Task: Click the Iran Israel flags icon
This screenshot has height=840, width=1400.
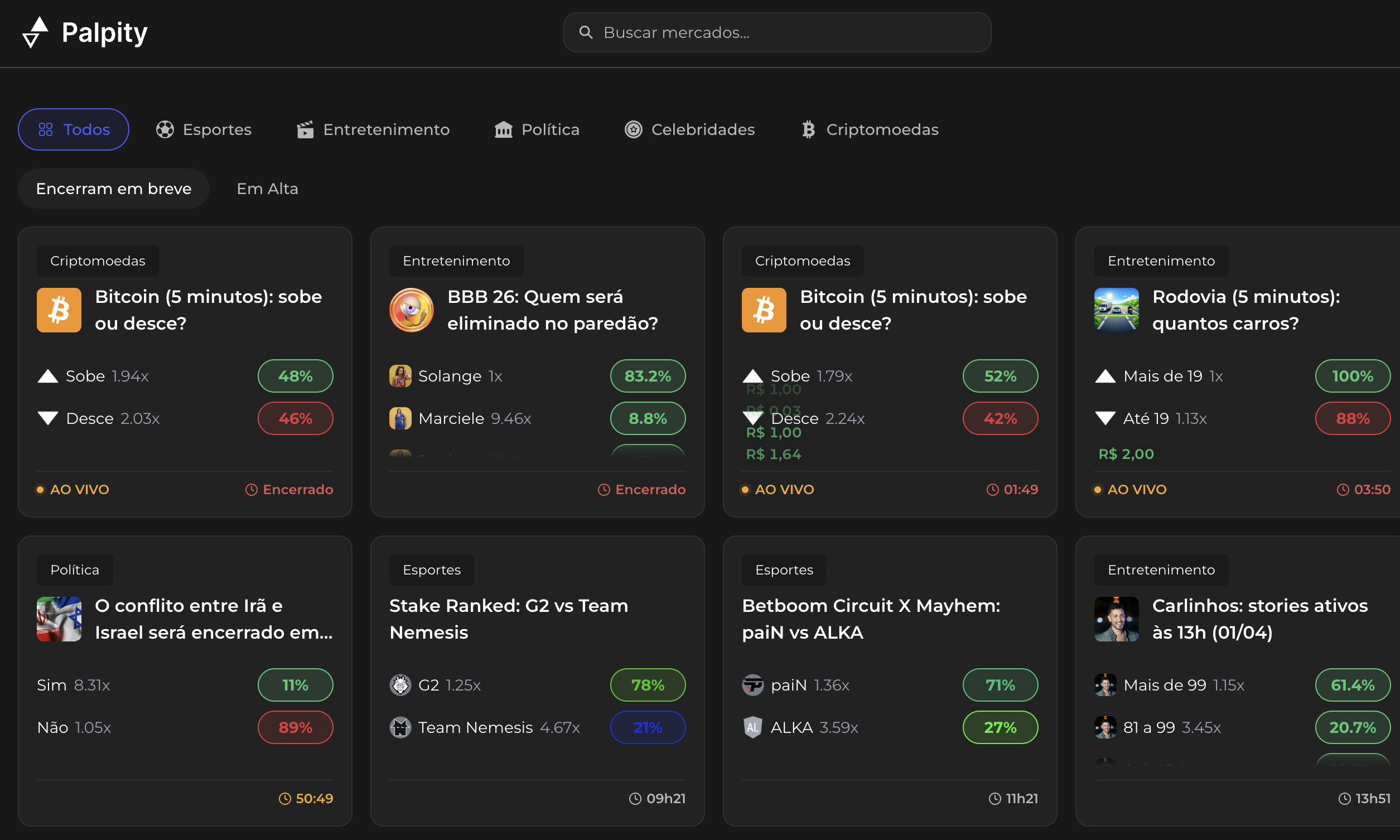Action: 59,619
